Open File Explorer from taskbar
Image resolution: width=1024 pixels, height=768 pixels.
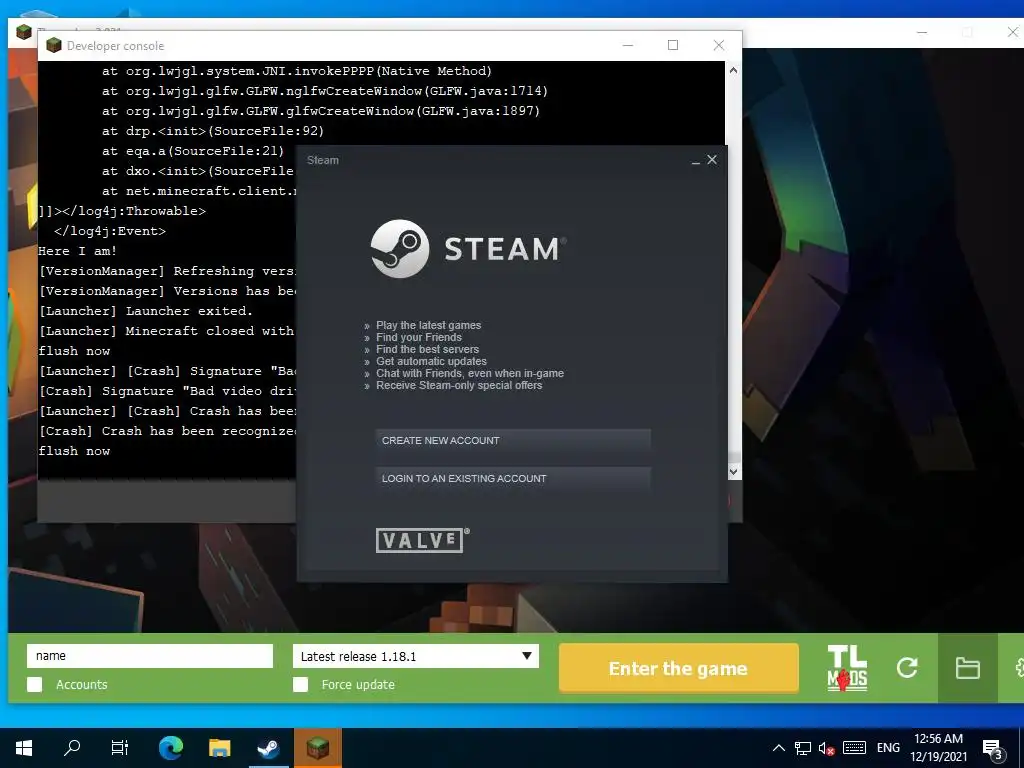point(219,748)
